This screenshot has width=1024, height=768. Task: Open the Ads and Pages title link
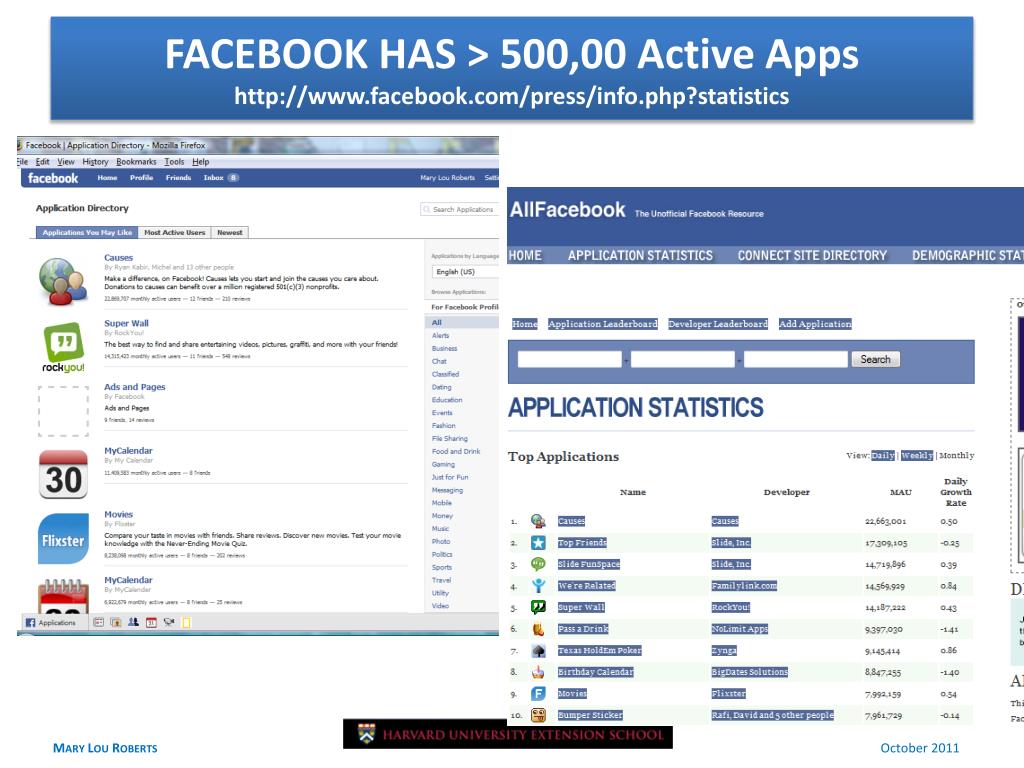click(135, 387)
